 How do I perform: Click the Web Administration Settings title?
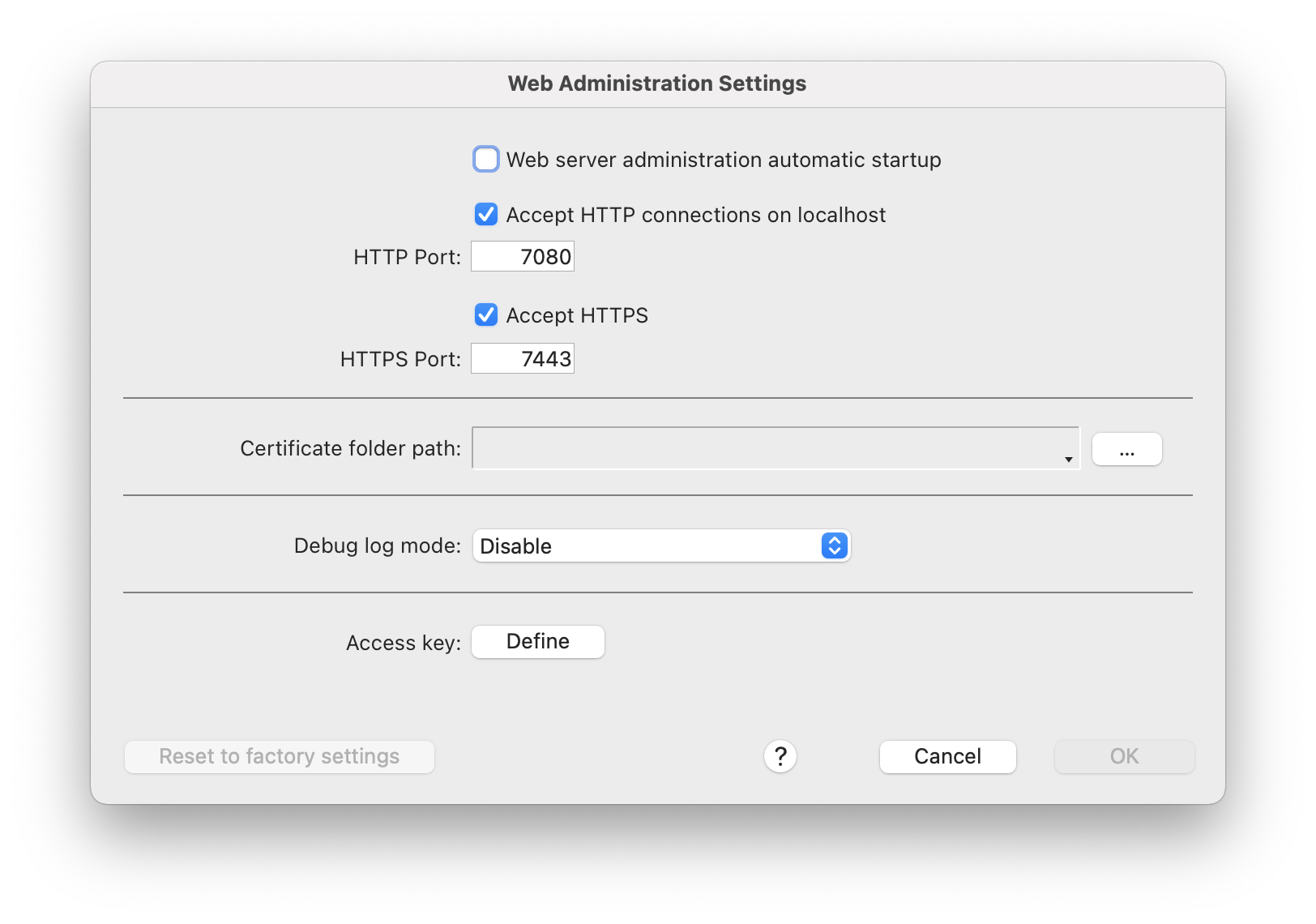[x=657, y=83]
